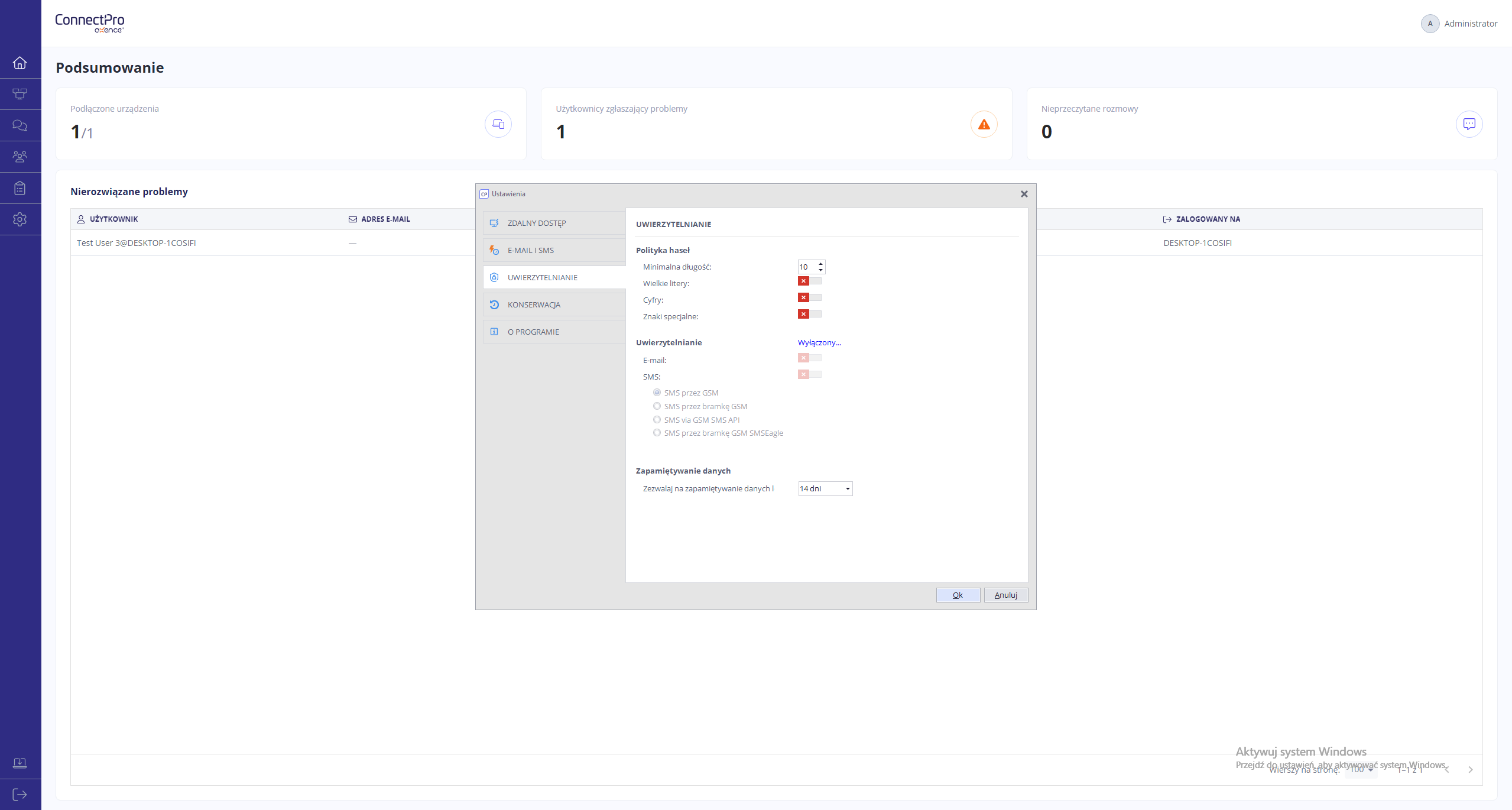Open the O PROGRAMIE settings tab
The width and height of the screenshot is (1512, 810).
click(554, 332)
